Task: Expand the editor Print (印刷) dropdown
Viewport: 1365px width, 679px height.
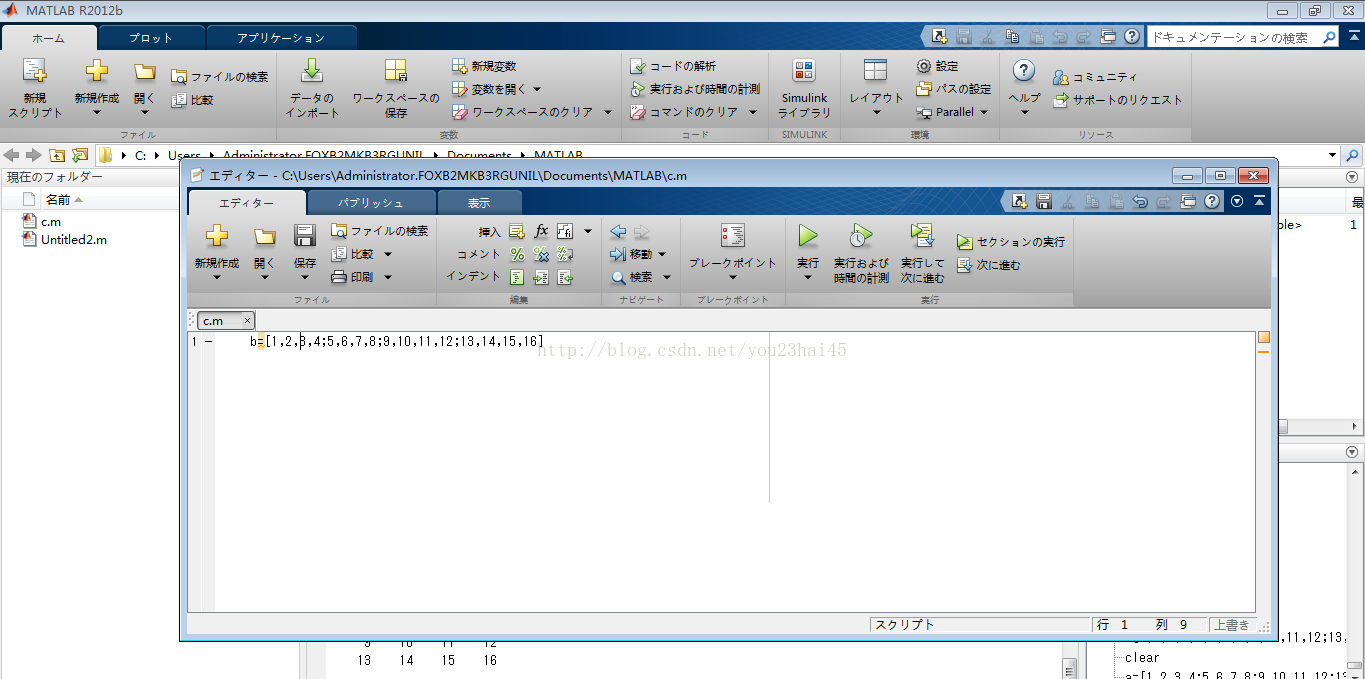Action: [x=388, y=277]
